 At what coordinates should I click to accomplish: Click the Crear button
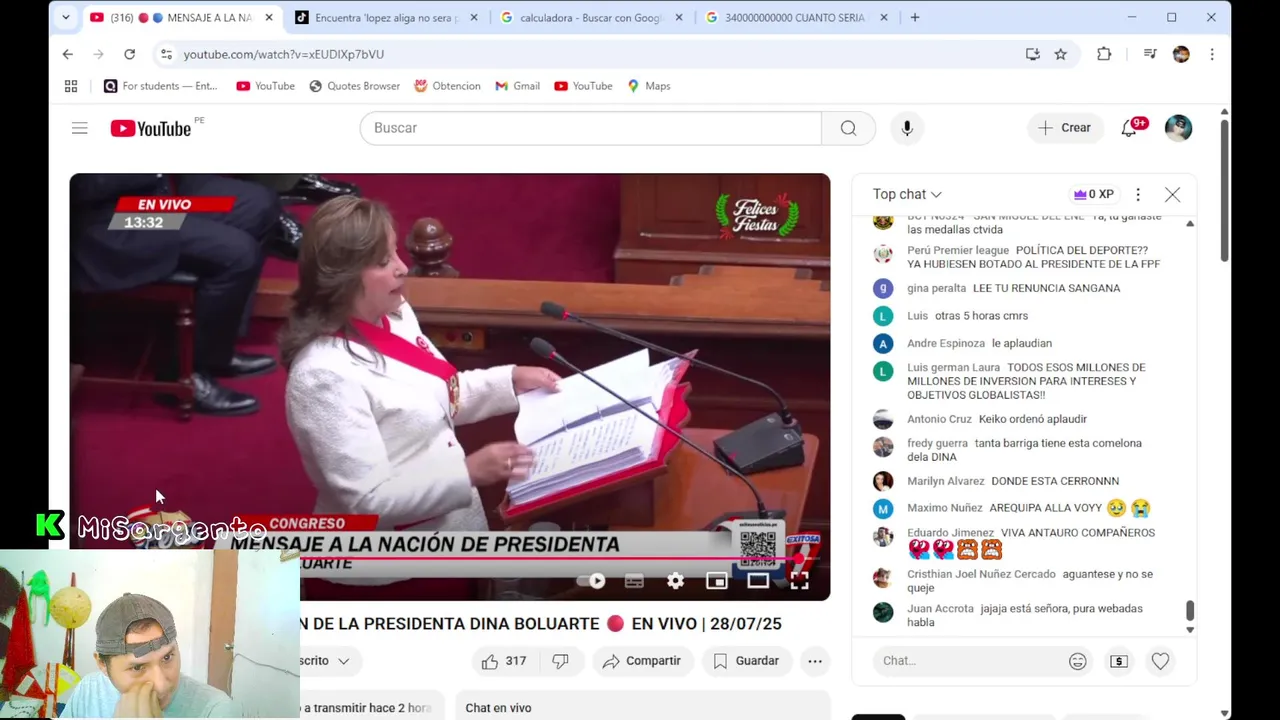(1065, 128)
